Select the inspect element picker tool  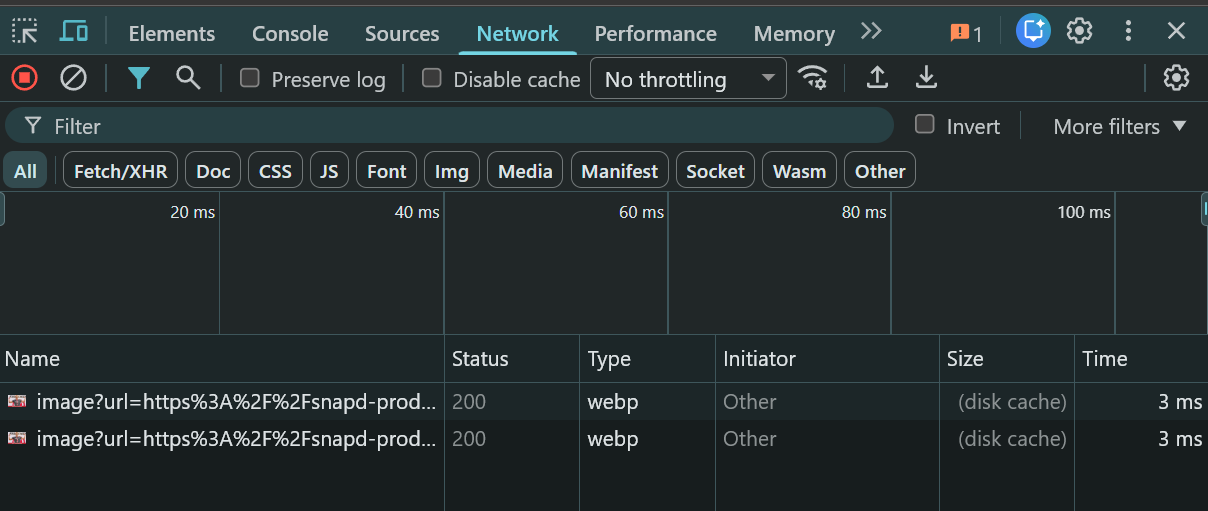(x=24, y=31)
